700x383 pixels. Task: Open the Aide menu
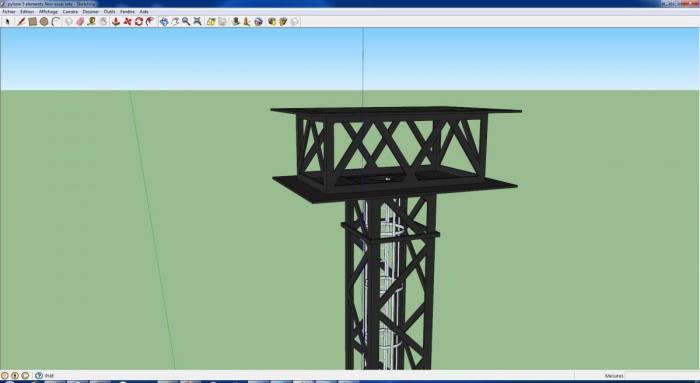tap(144, 12)
